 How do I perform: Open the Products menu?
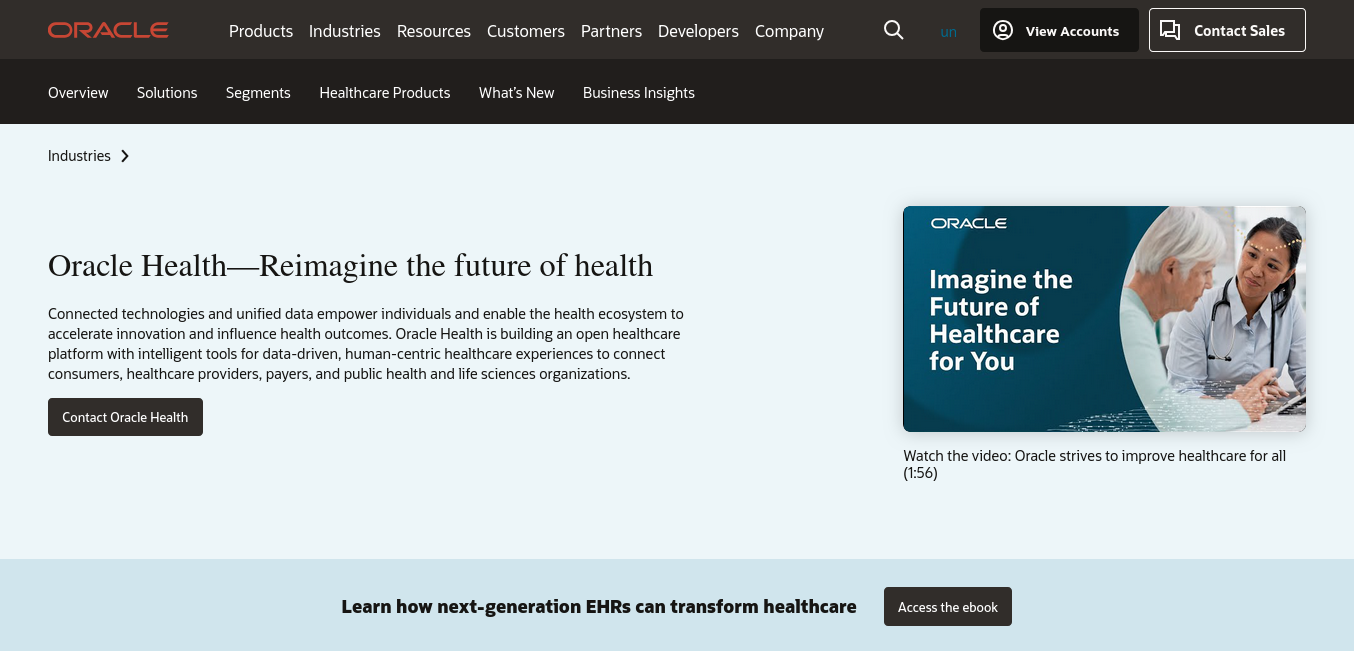click(x=261, y=31)
